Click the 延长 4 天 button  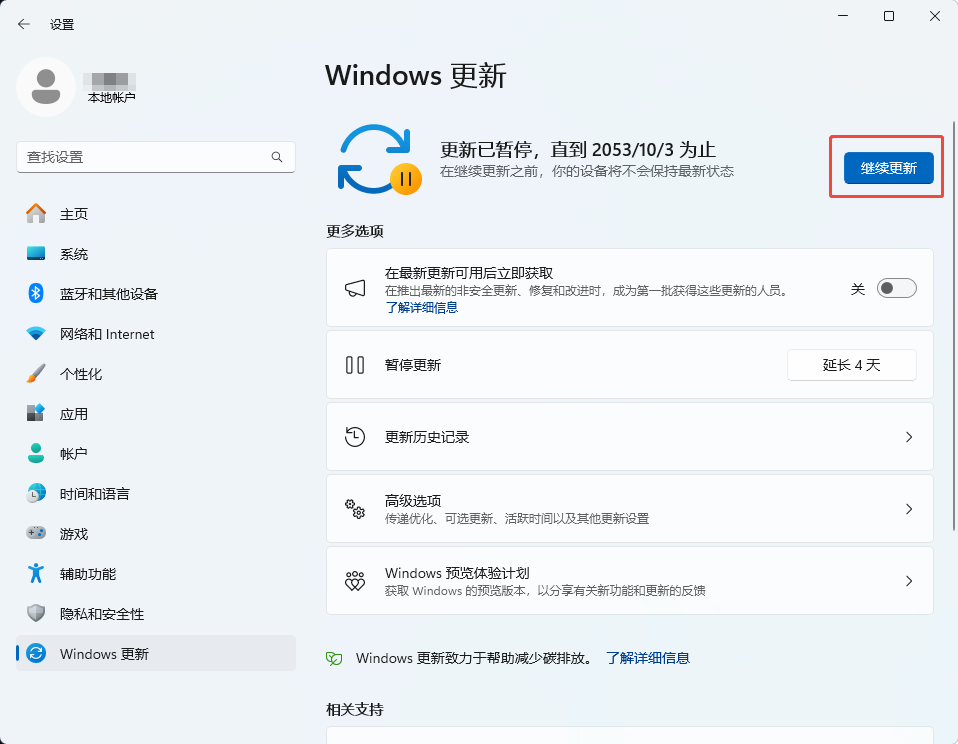click(x=852, y=365)
